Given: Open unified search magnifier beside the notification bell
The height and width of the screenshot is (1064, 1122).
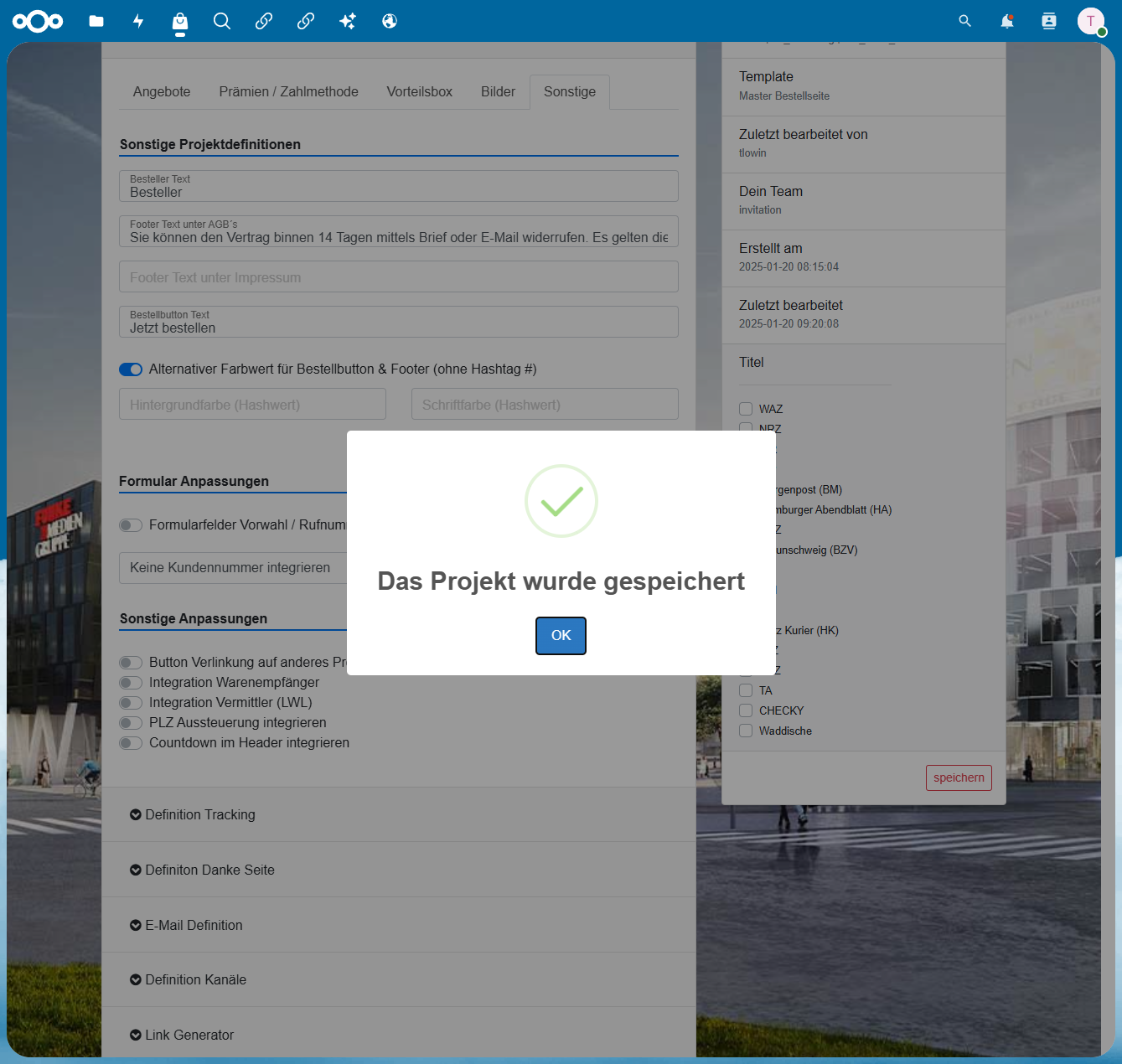Looking at the screenshot, I should pyautogui.click(x=965, y=21).
